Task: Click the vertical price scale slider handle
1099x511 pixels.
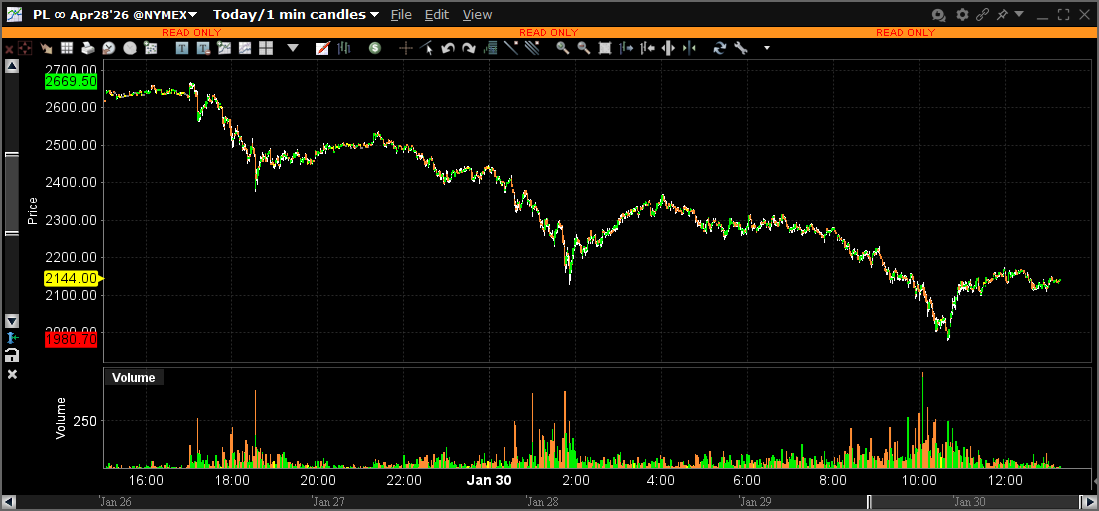Action: pos(12,194)
